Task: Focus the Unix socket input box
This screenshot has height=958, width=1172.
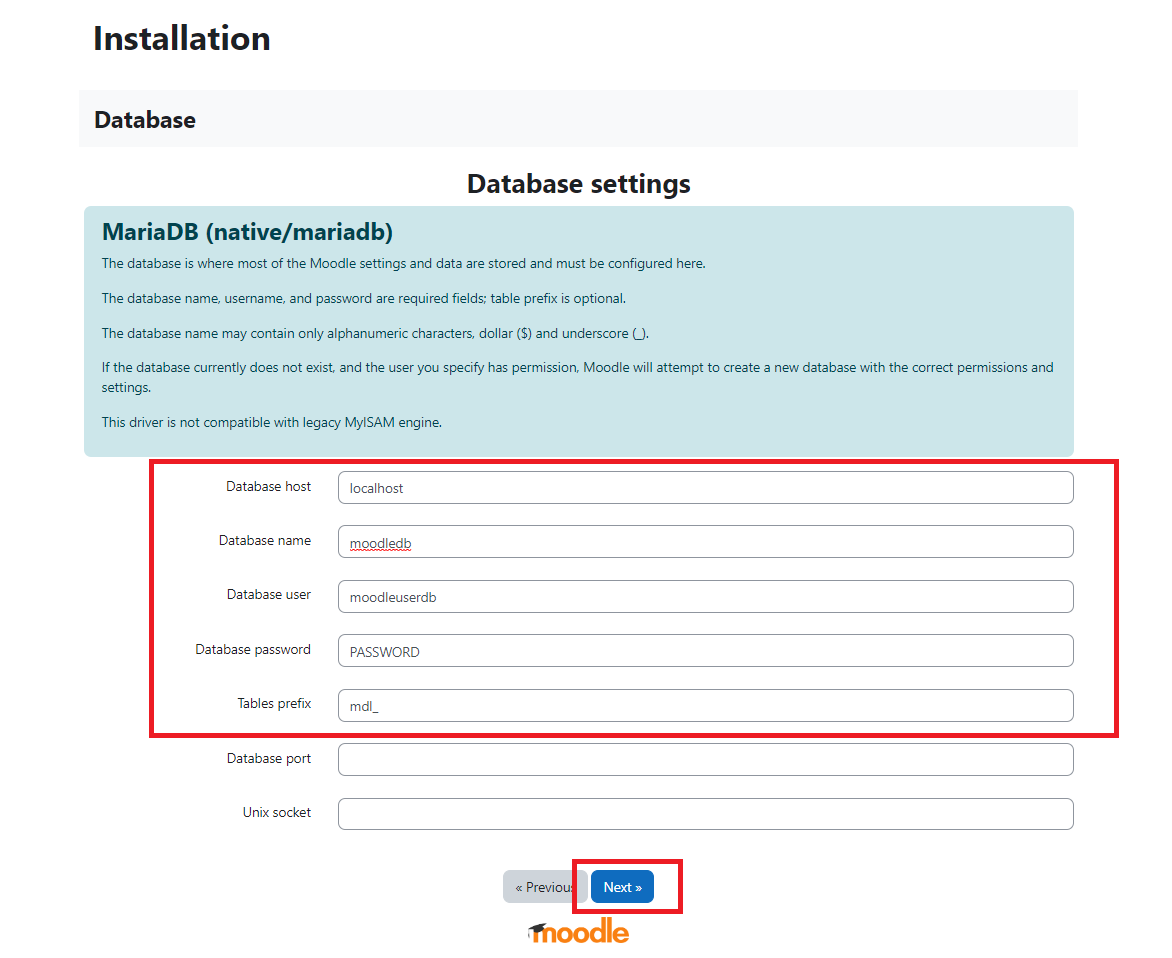Action: (706, 814)
